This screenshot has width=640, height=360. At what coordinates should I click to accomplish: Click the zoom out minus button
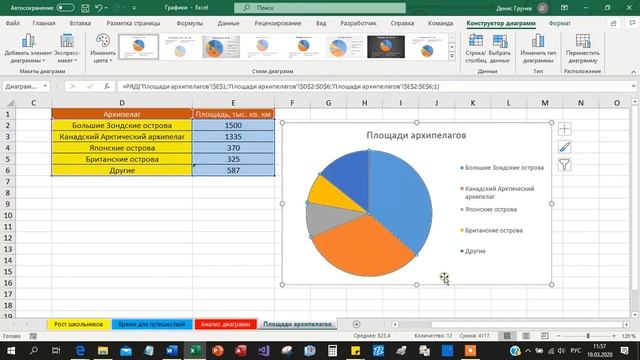coord(558,336)
